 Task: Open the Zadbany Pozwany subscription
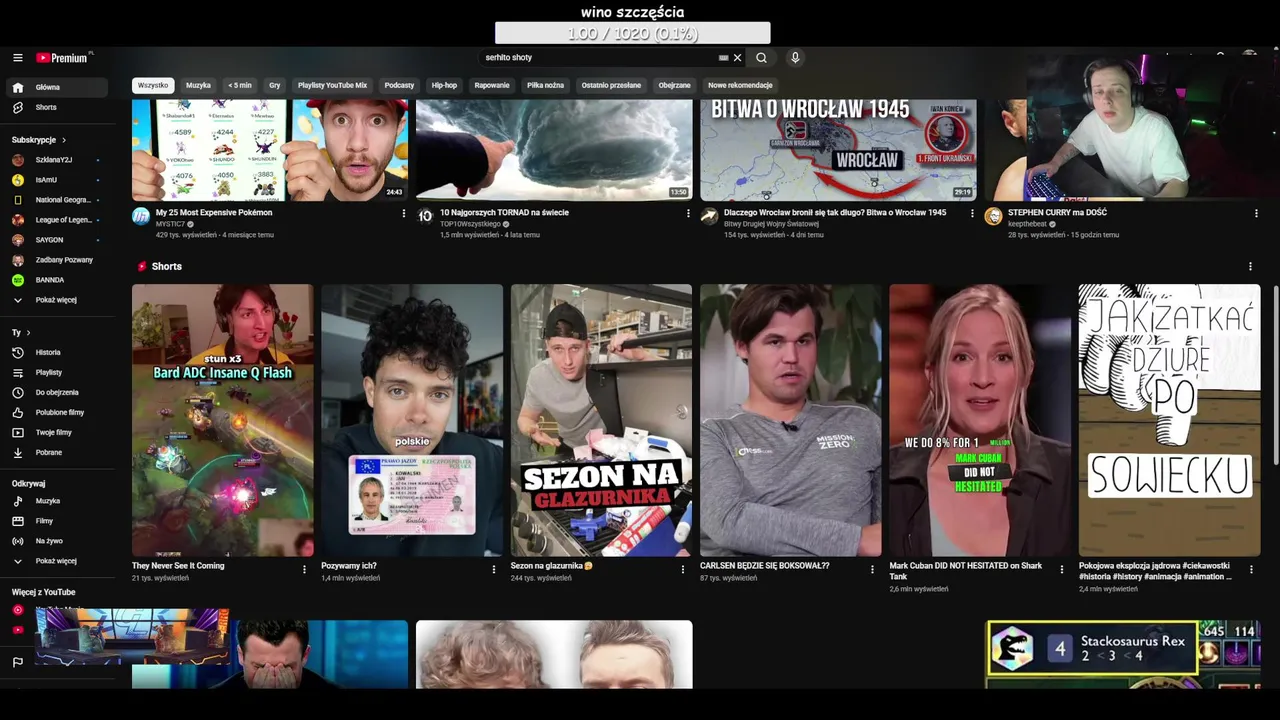tap(57, 260)
